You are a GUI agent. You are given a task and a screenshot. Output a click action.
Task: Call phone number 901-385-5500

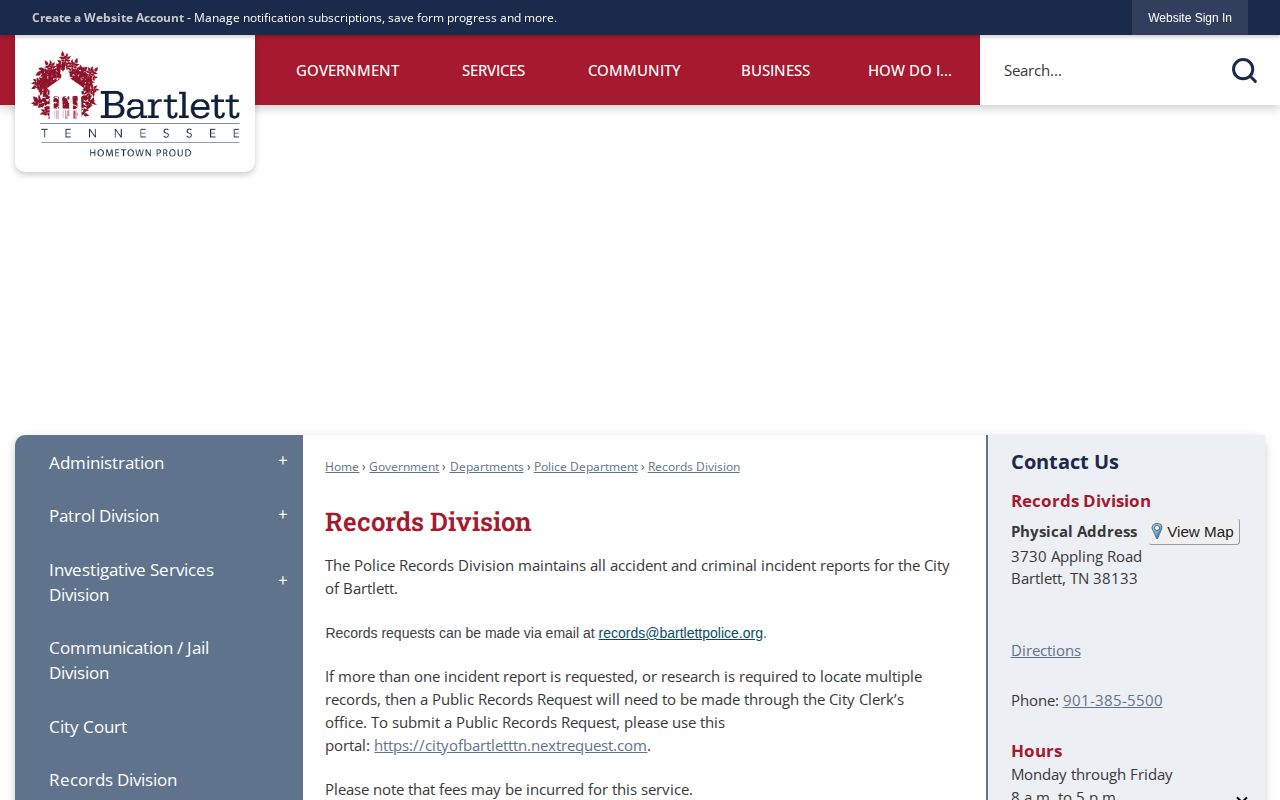pyautogui.click(x=1113, y=700)
